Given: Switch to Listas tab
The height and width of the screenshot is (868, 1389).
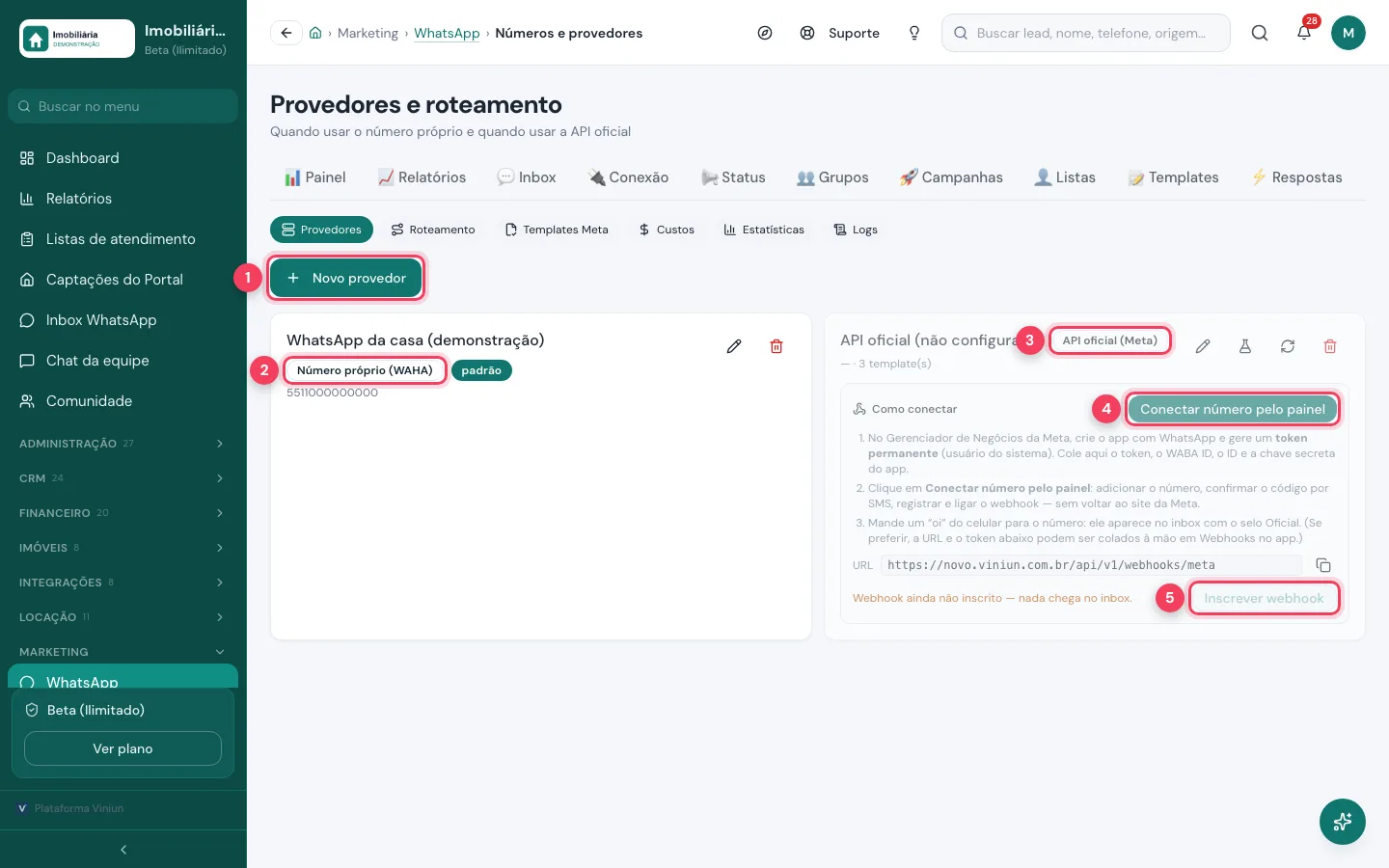Looking at the screenshot, I should (x=1065, y=177).
